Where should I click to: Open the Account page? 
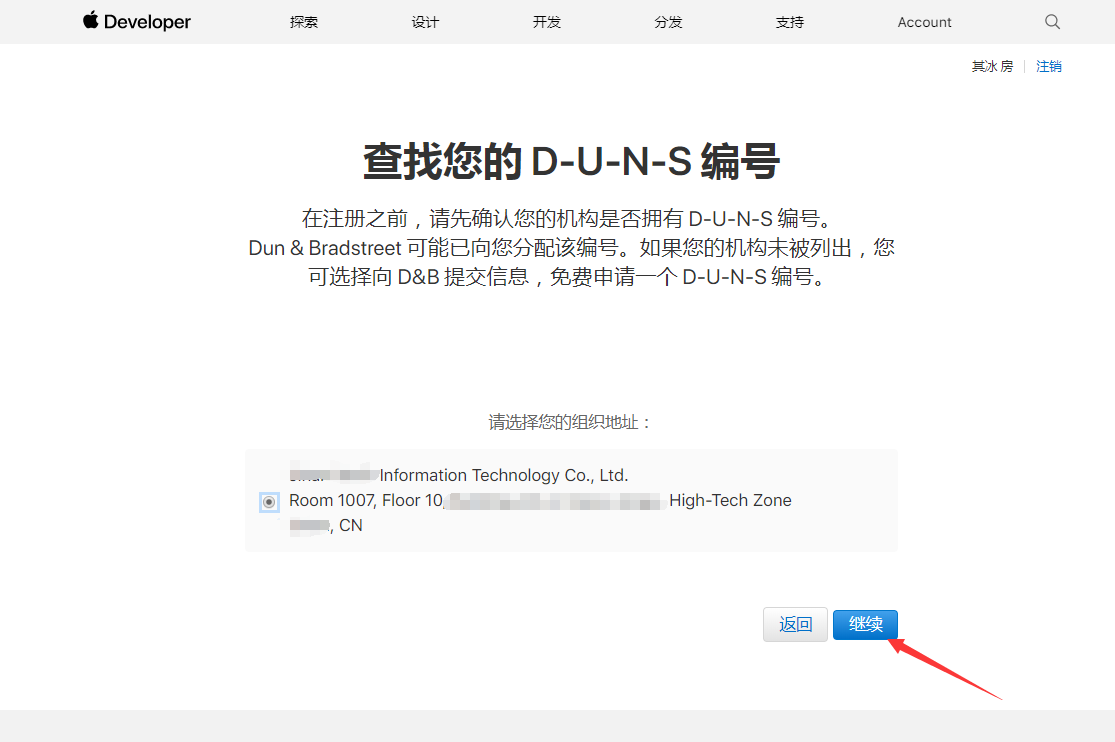click(x=924, y=22)
